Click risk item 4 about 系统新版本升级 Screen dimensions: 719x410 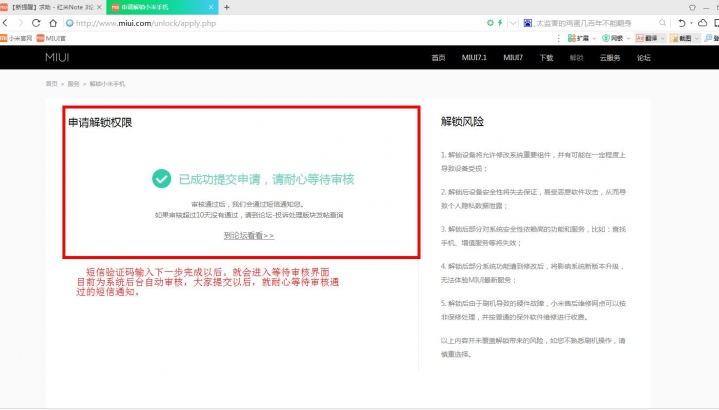[x=533, y=273]
